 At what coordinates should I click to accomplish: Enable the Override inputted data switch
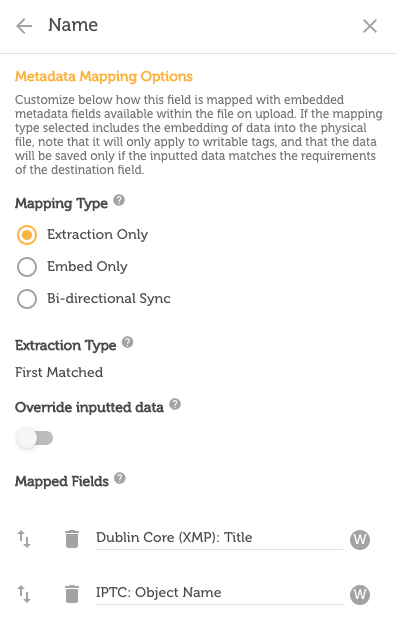coord(34,438)
